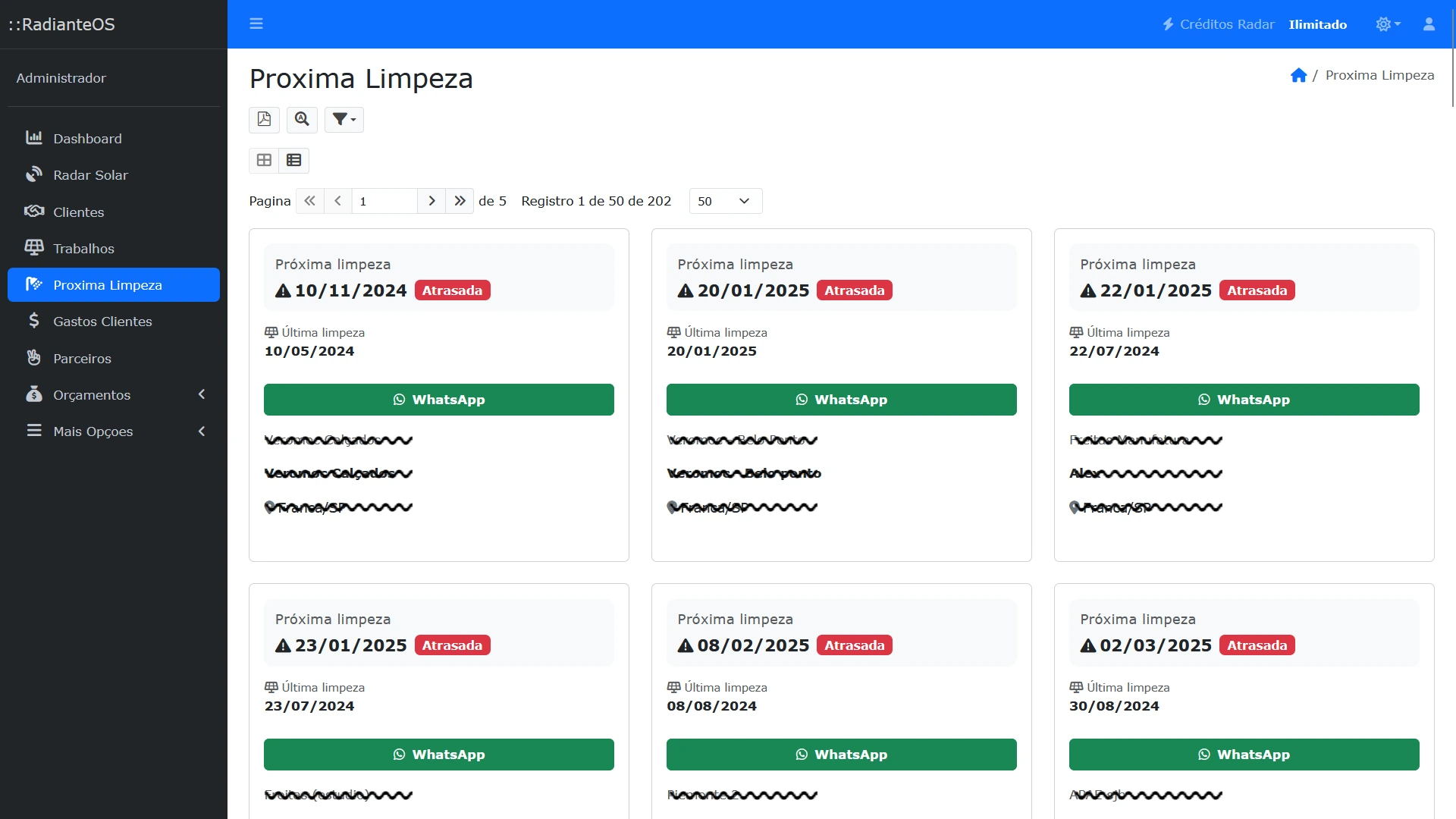Switch to card grid view
The width and height of the screenshot is (1456, 819).
coord(264,160)
